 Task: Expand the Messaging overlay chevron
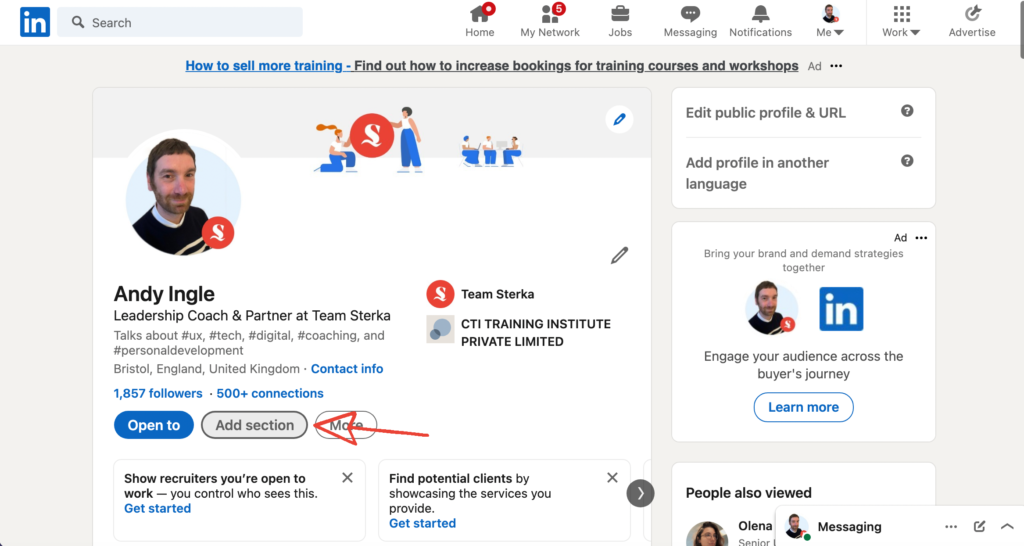point(1007,526)
